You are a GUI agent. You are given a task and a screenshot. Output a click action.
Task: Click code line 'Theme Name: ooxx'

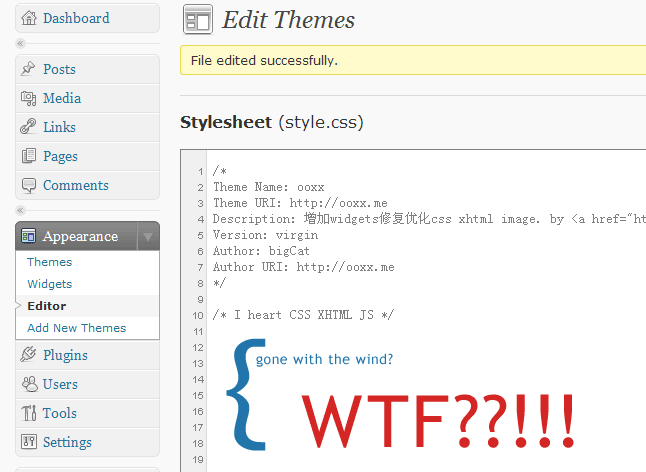(x=269, y=187)
